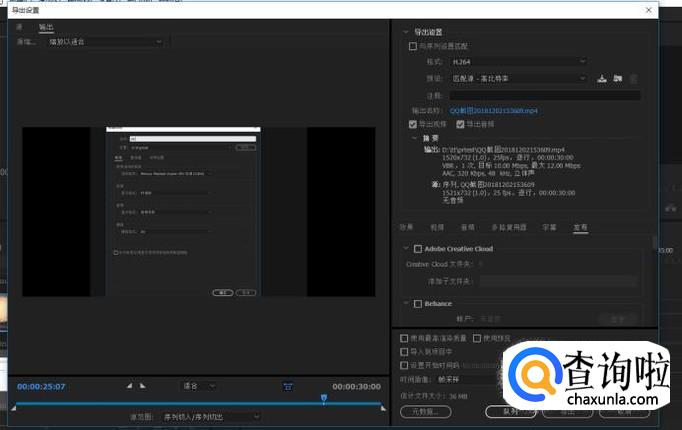The width and height of the screenshot is (682, 430).
Task: Collapse the 摘要 summary section
Action: tap(416, 138)
